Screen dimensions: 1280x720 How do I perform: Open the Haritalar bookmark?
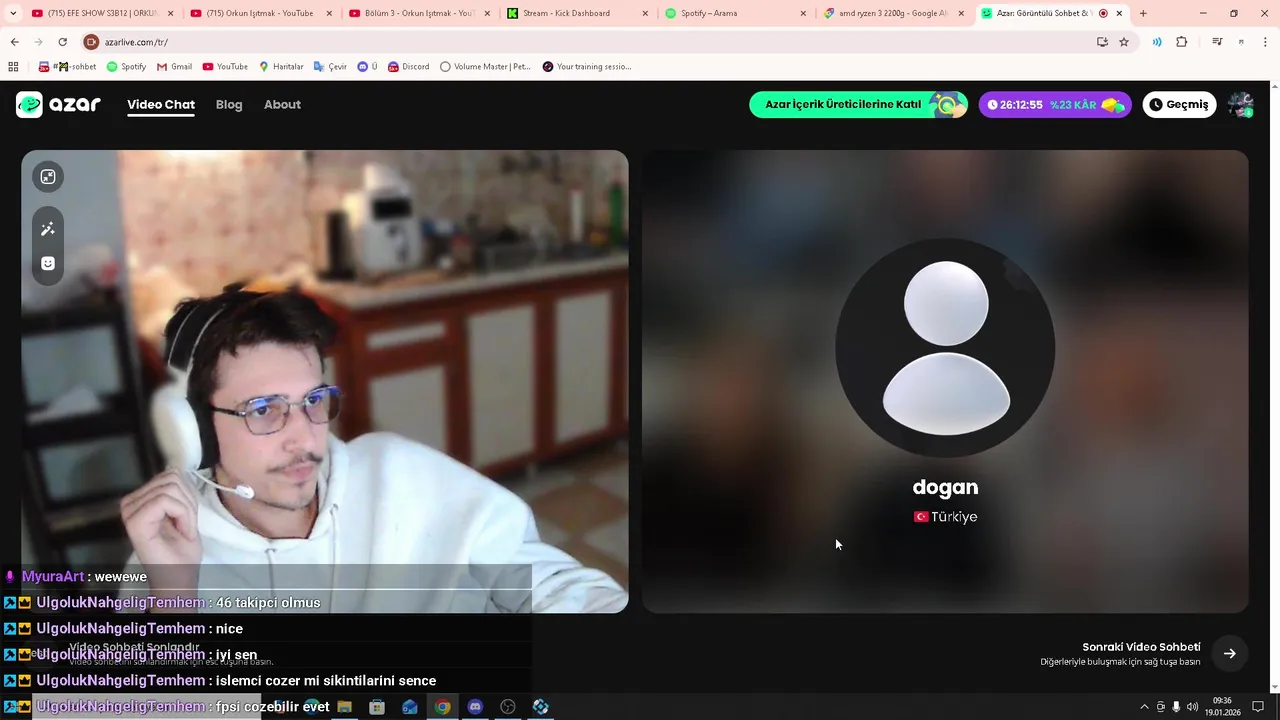click(x=281, y=67)
